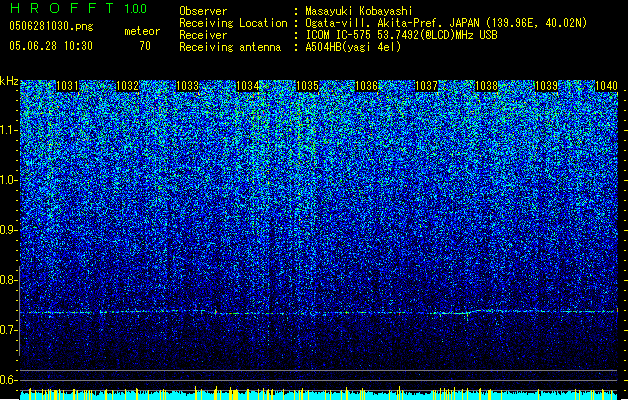Click the Receiving antenna label
Image resolution: width=629 pixels, height=400 pixels.
pos(230,47)
